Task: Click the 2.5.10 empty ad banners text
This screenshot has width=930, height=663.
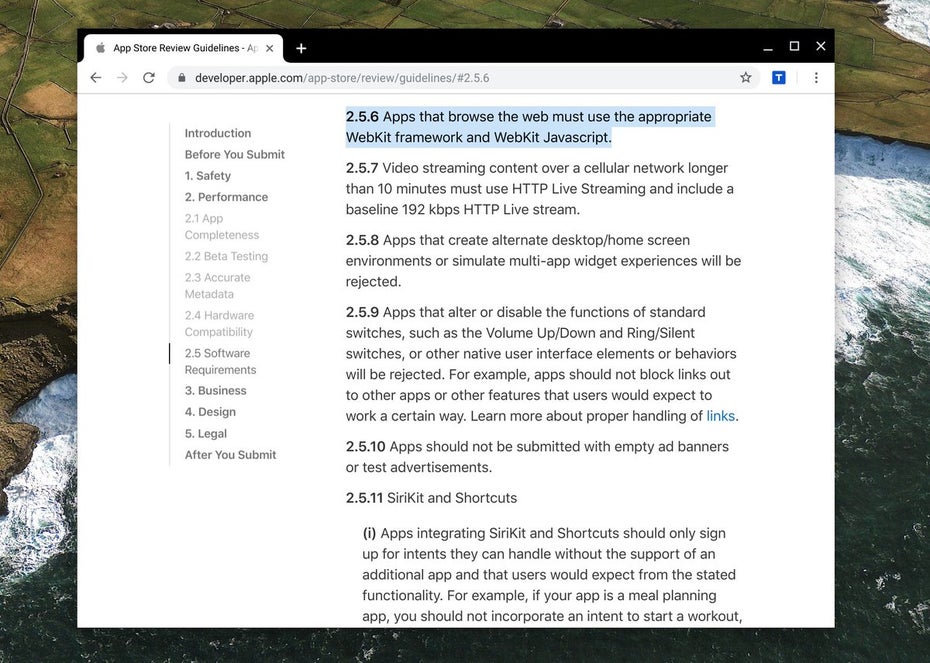Action: 537,457
